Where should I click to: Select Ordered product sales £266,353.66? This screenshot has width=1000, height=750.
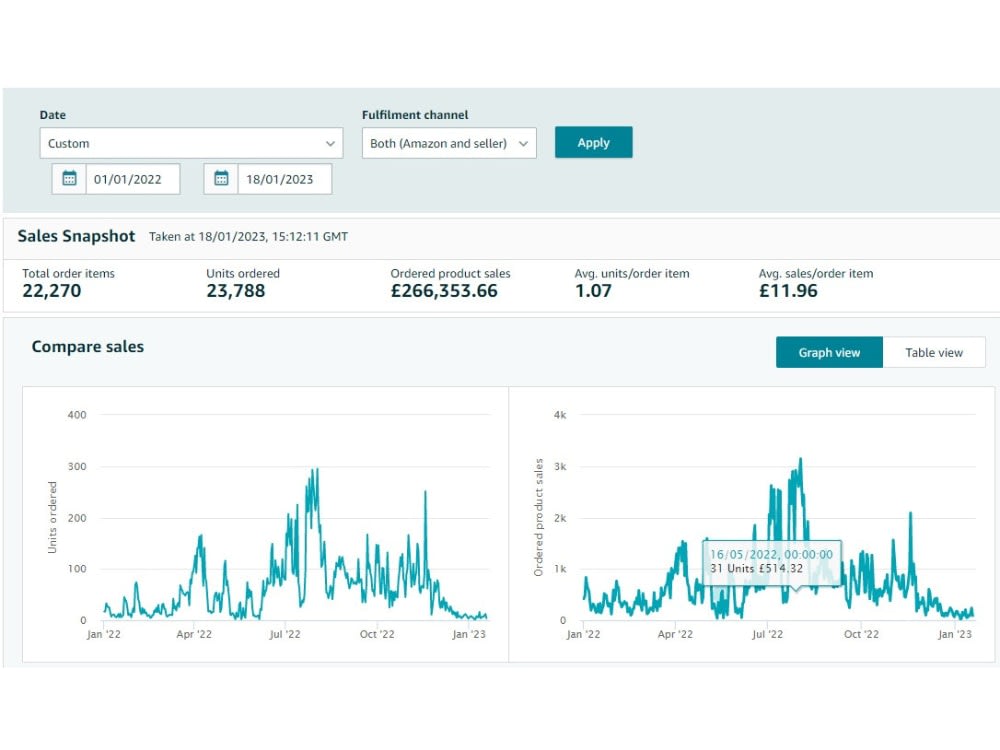click(x=444, y=291)
